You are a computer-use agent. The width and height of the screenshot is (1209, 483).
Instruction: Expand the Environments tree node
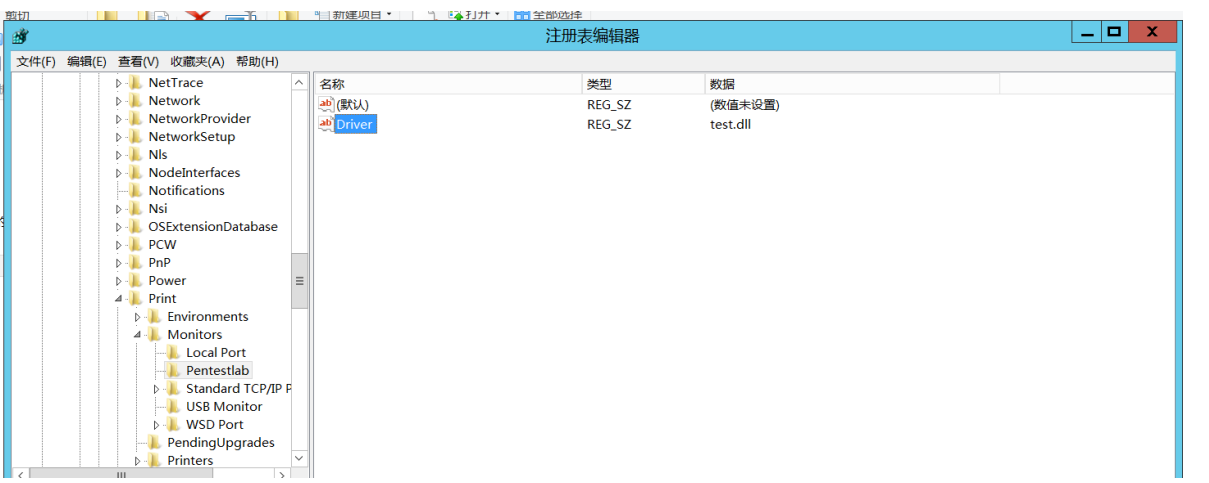tap(137, 316)
